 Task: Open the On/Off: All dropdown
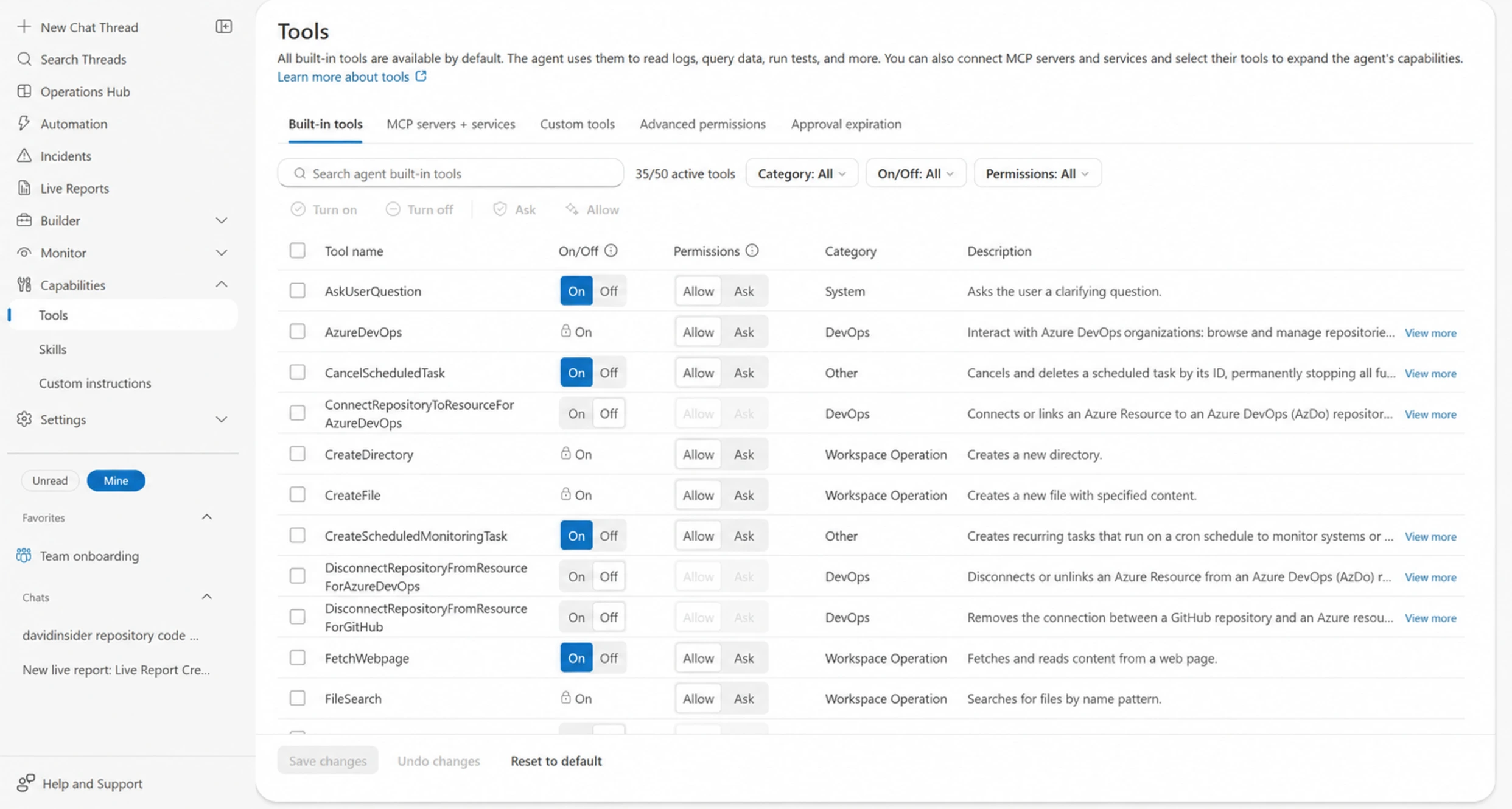coord(915,173)
